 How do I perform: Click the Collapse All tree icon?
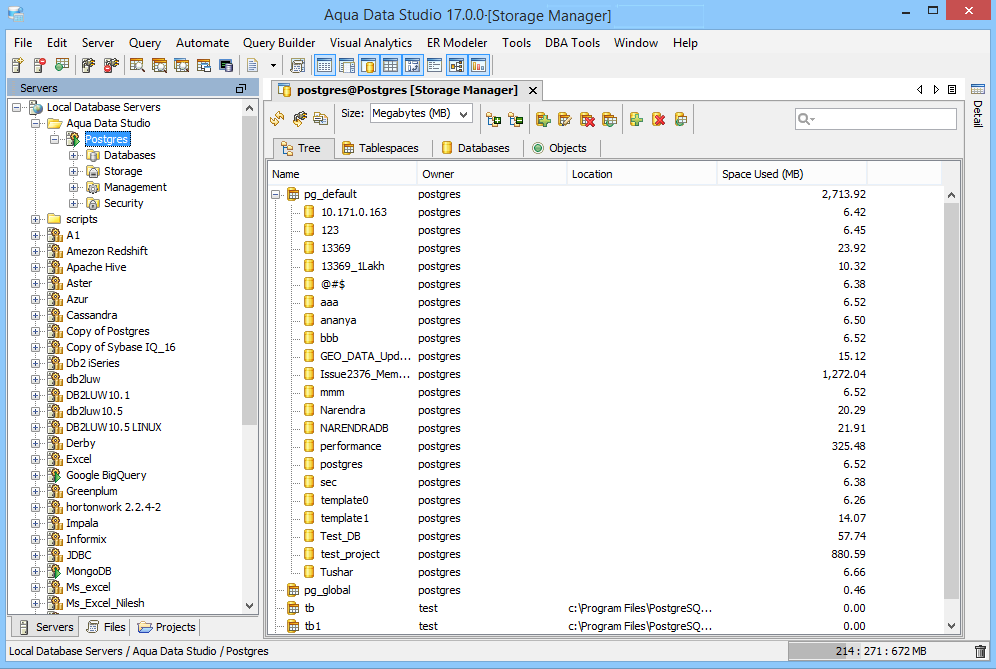[516, 119]
